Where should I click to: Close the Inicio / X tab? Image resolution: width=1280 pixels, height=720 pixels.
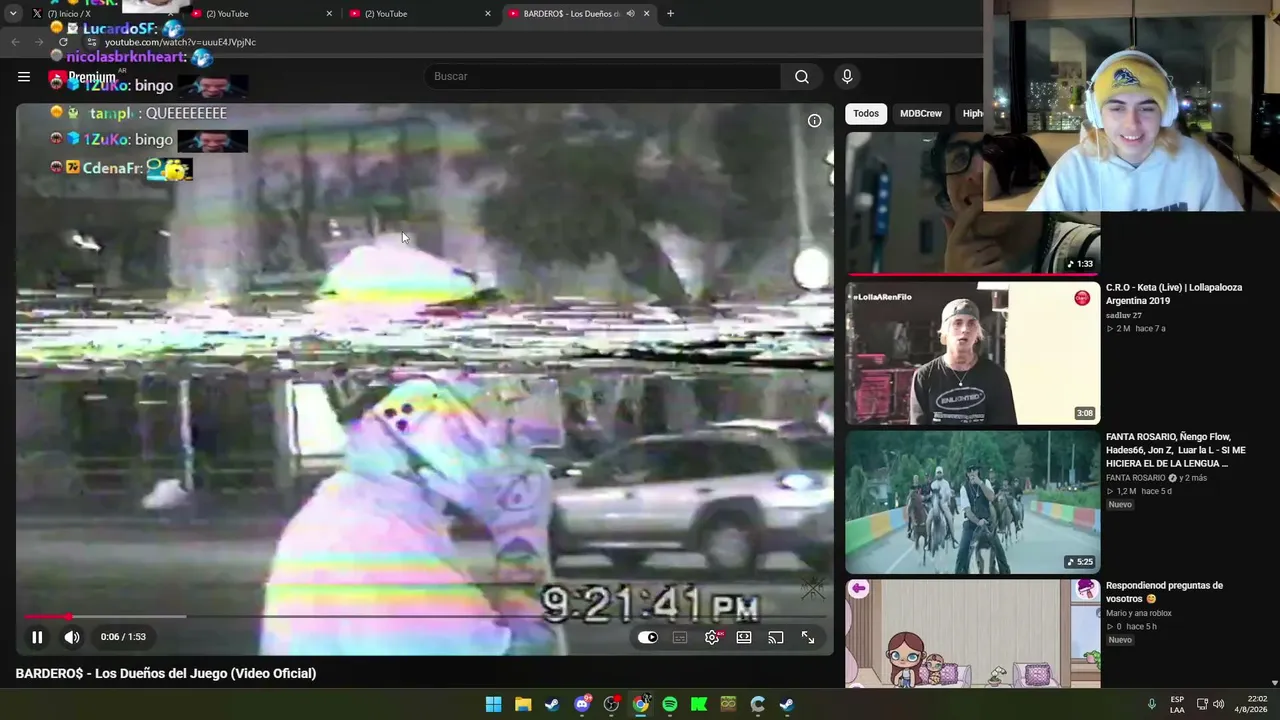170,13
